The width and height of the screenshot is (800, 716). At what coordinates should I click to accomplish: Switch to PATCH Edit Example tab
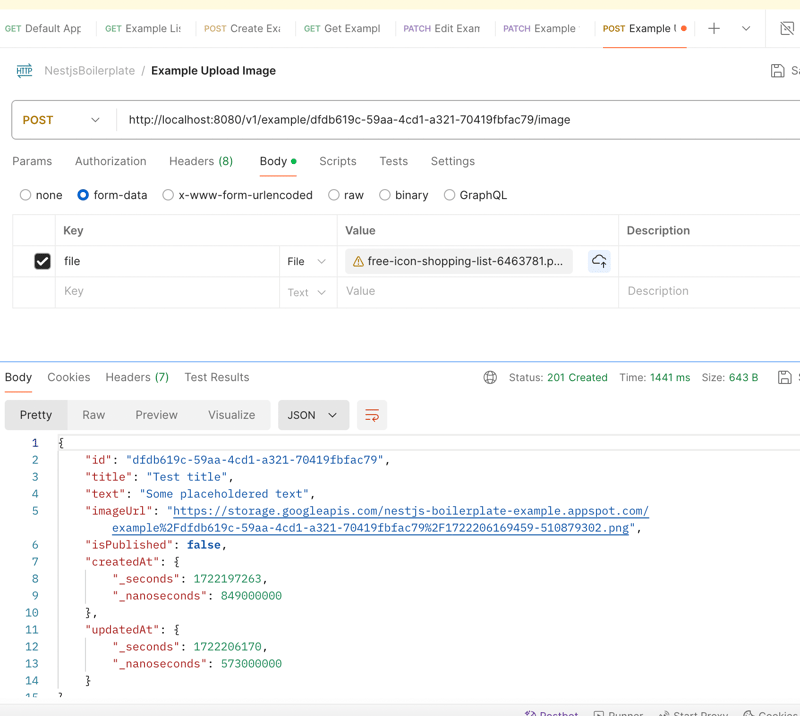[x=442, y=29]
